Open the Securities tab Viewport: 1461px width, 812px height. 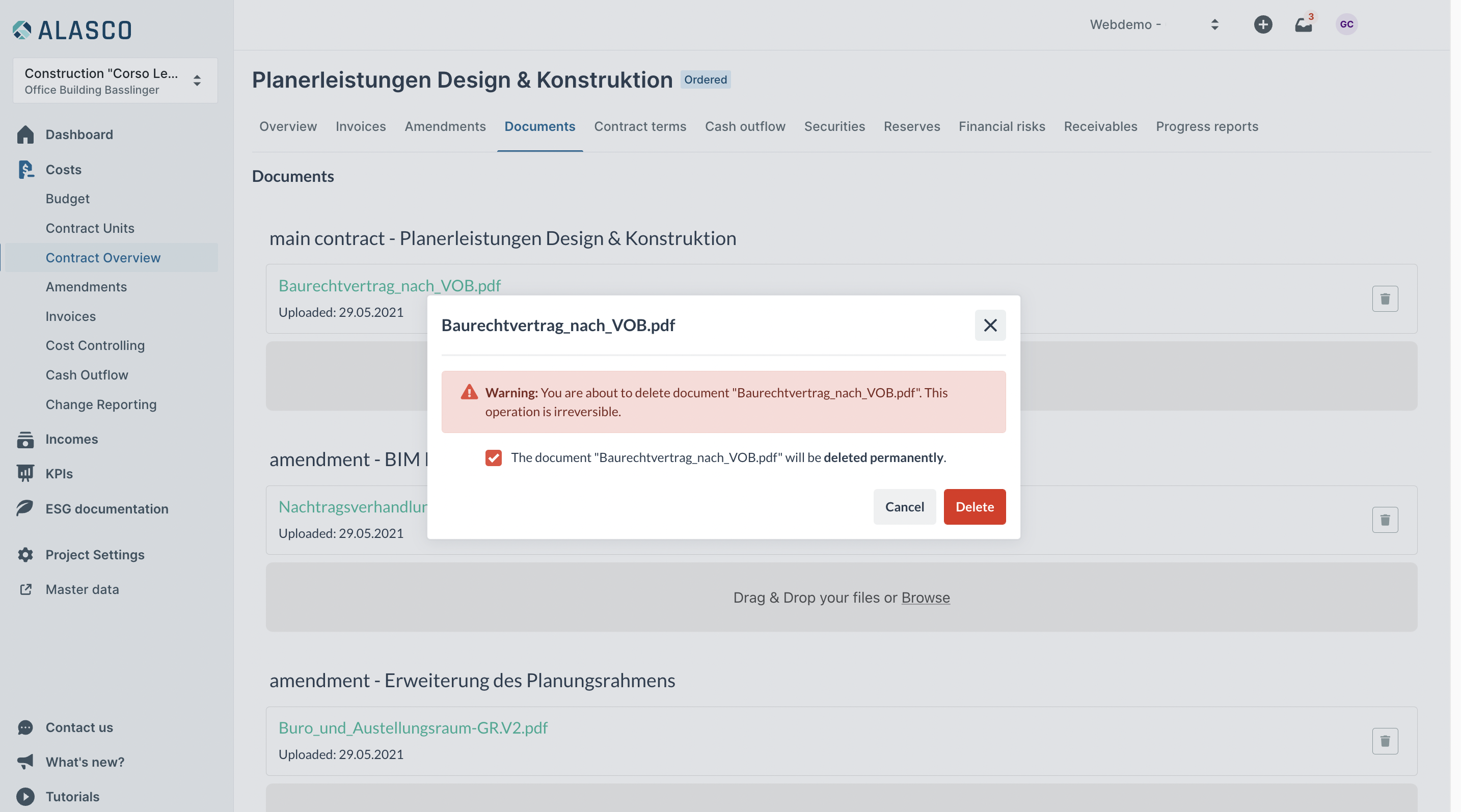tap(835, 126)
